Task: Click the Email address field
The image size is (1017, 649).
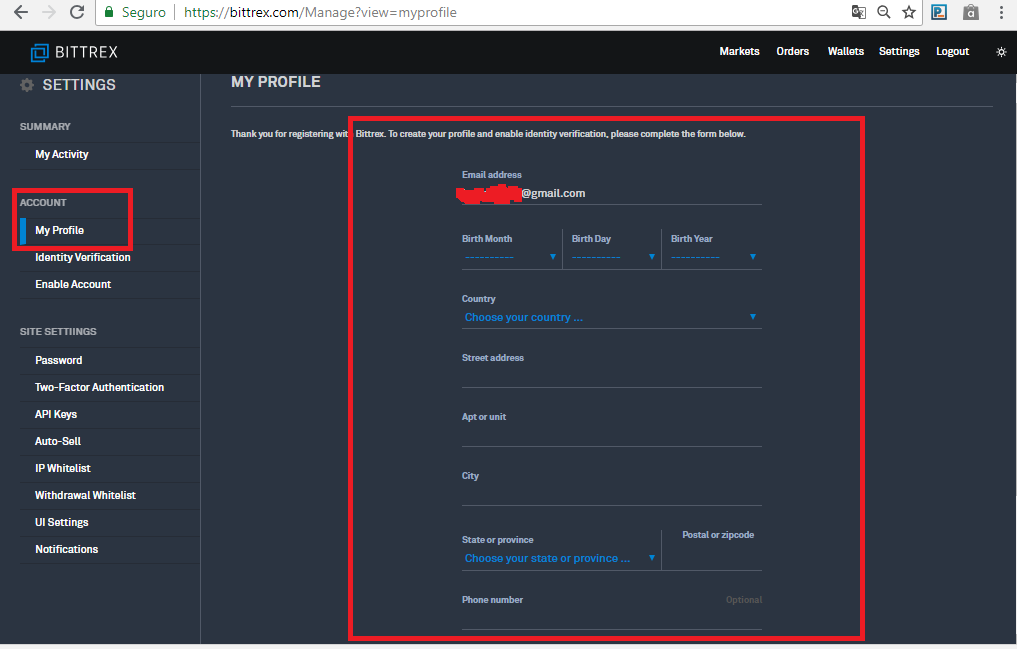Action: [x=611, y=193]
